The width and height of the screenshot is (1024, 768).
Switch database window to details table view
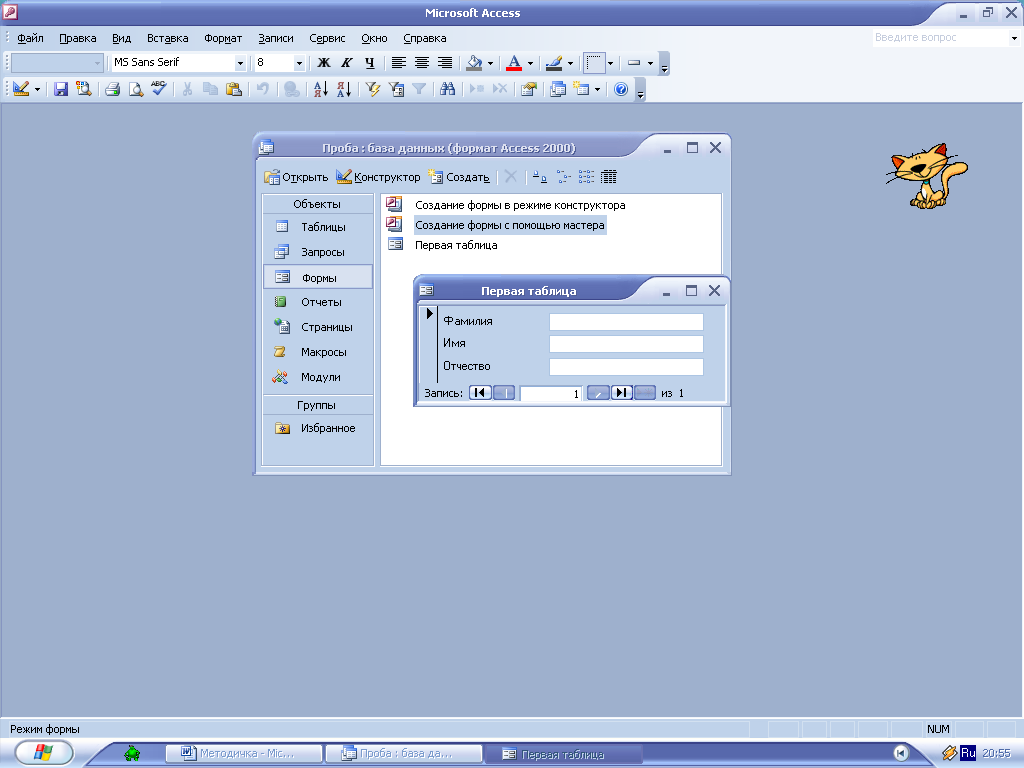(x=609, y=176)
